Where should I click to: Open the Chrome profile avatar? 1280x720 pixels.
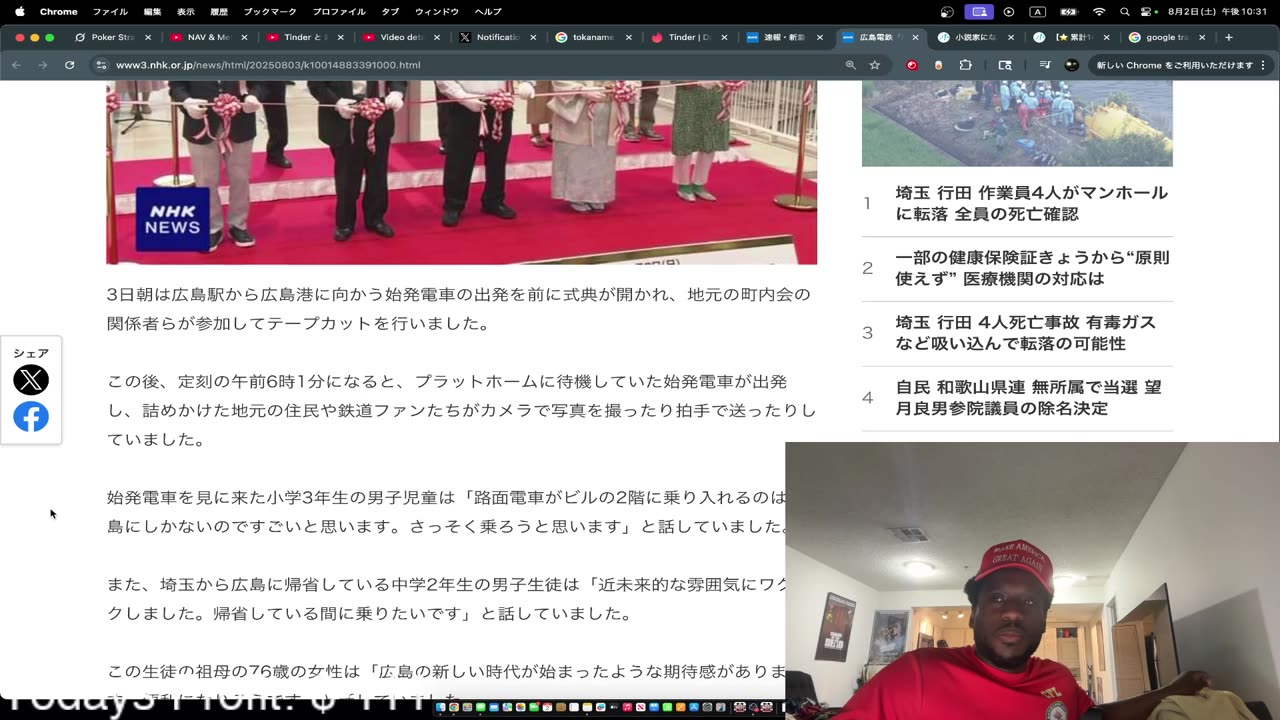(1072, 65)
